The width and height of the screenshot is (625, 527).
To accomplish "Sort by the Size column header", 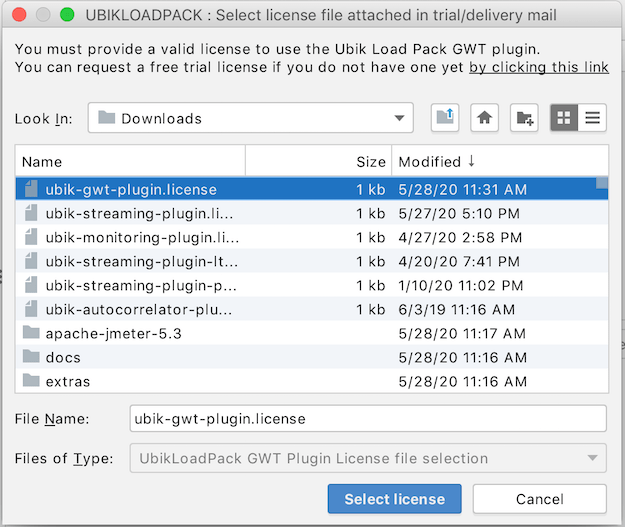I will (x=318, y=161).
